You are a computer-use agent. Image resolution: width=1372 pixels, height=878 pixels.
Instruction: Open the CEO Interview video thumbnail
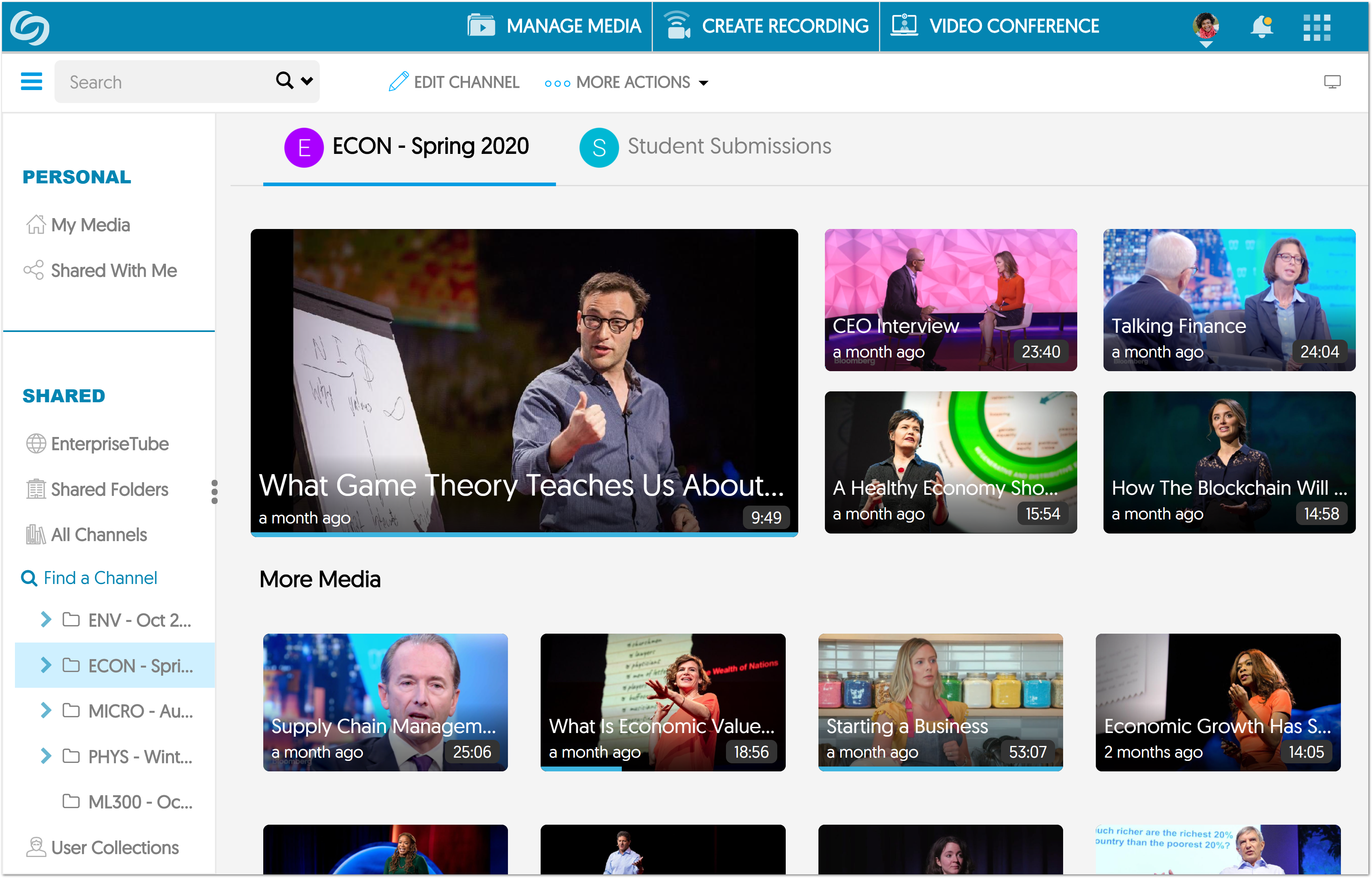(950, 300)
